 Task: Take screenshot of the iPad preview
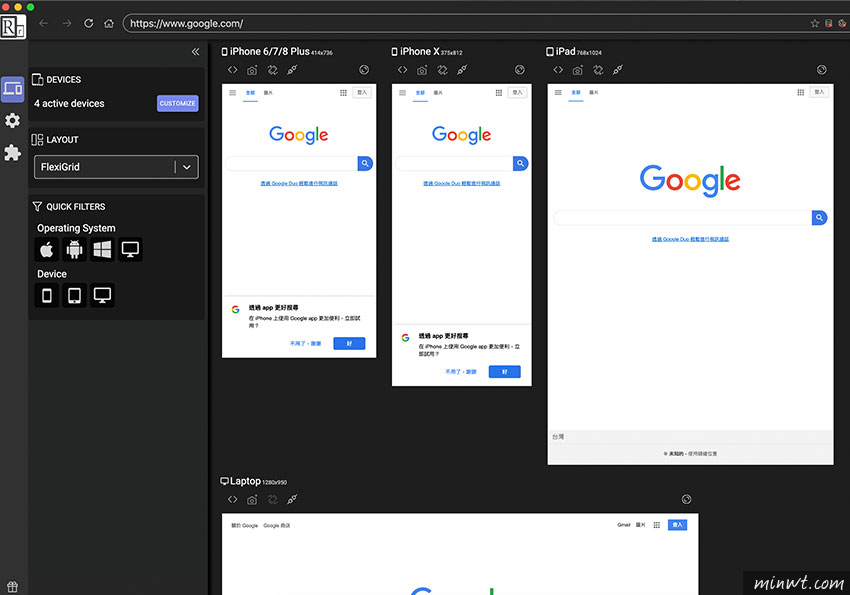[x=578, y=70]
